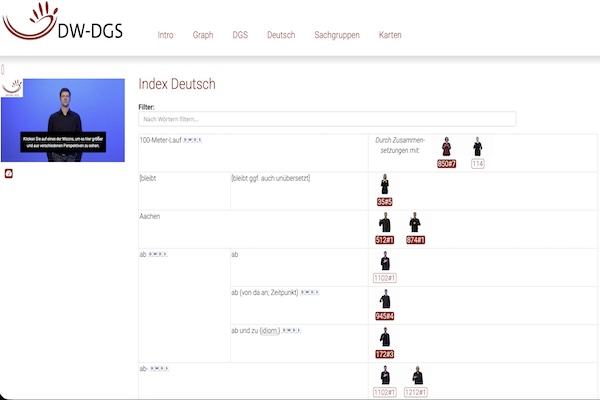
Task: Go to the Graph page
Action: click(x=203, y=35)
